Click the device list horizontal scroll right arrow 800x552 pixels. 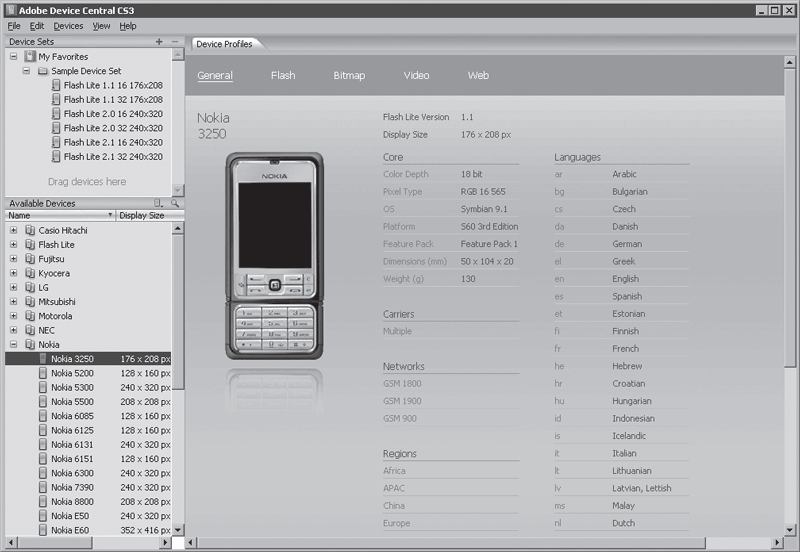(x=165, y=542)
